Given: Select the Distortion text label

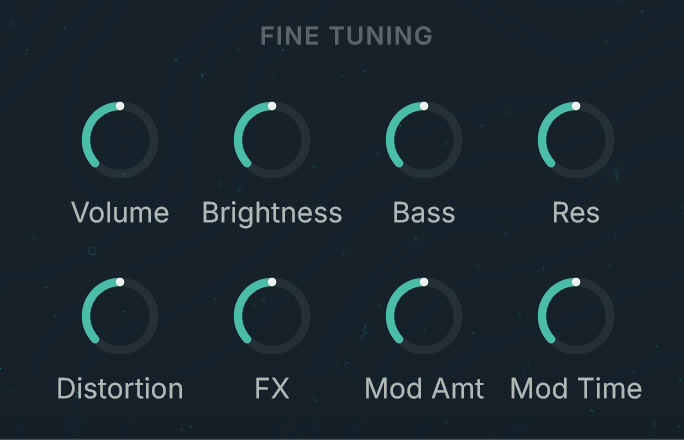Looking at the screenshot, I should (120, 389).
